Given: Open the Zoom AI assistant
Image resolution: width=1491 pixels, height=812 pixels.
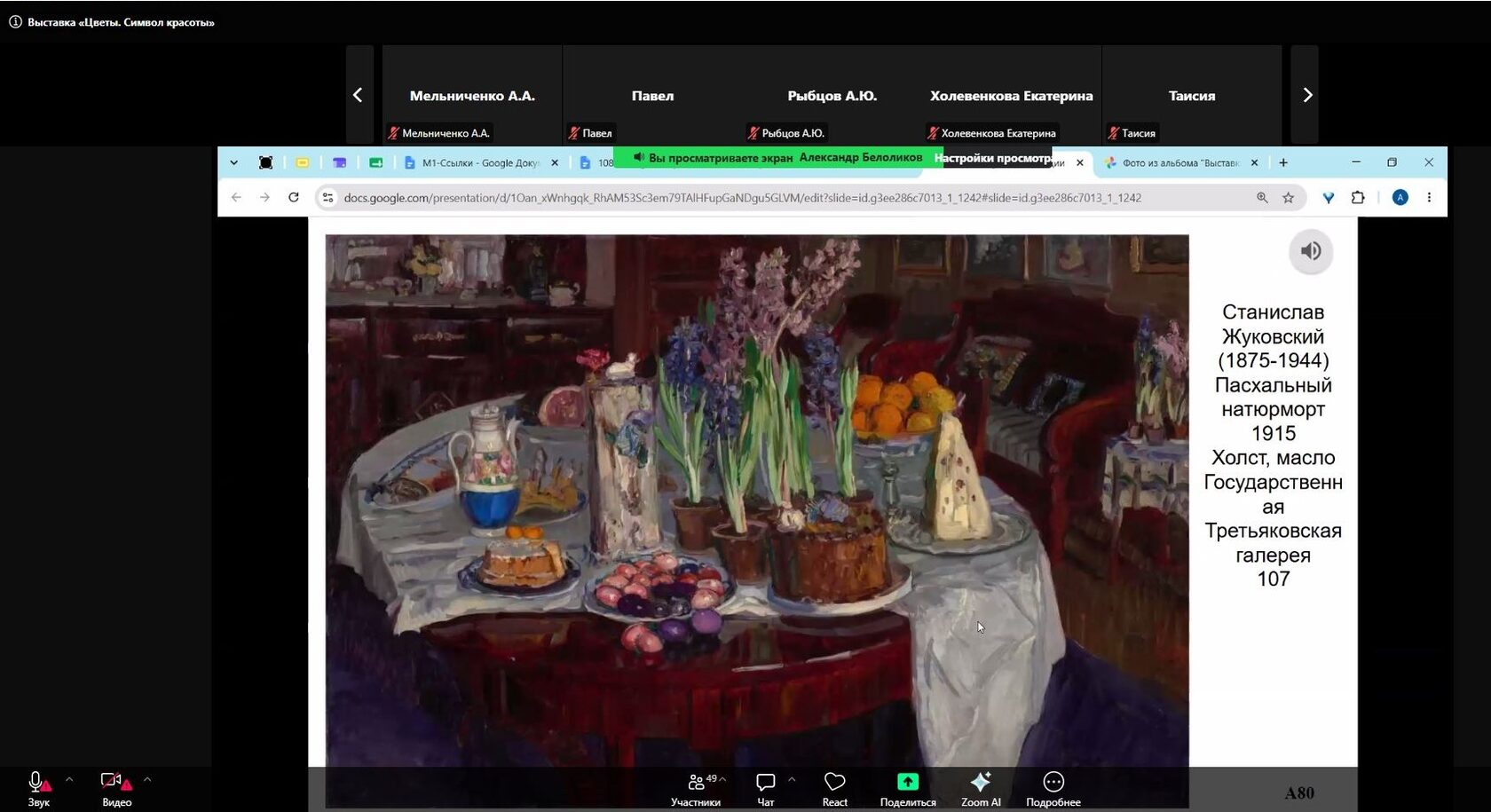Looking at the screenshot, I should [x=981, y=788].
